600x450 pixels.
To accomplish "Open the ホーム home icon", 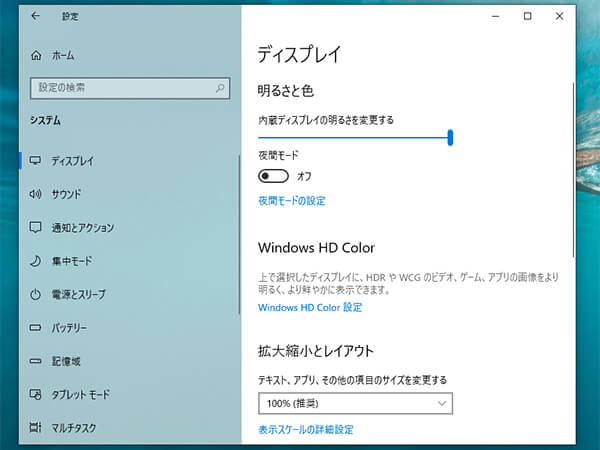I will pos(36,55).
